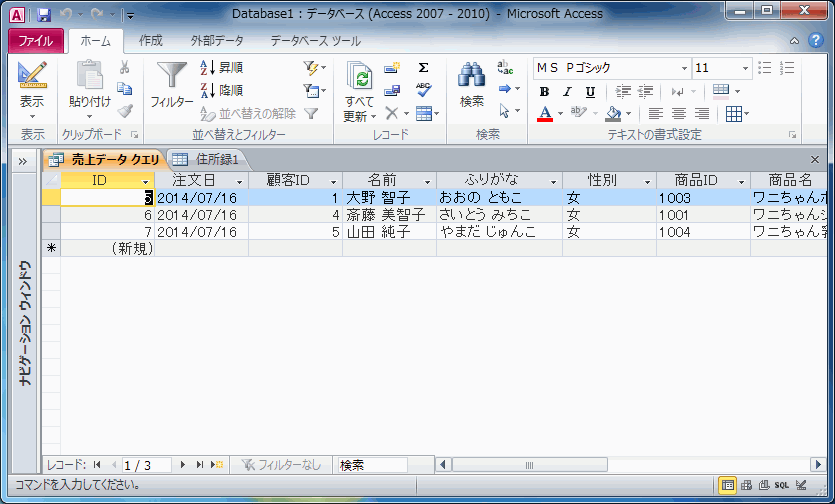Open the font color A red swatch
Screen dimensions: 835x504
point(545,113)
